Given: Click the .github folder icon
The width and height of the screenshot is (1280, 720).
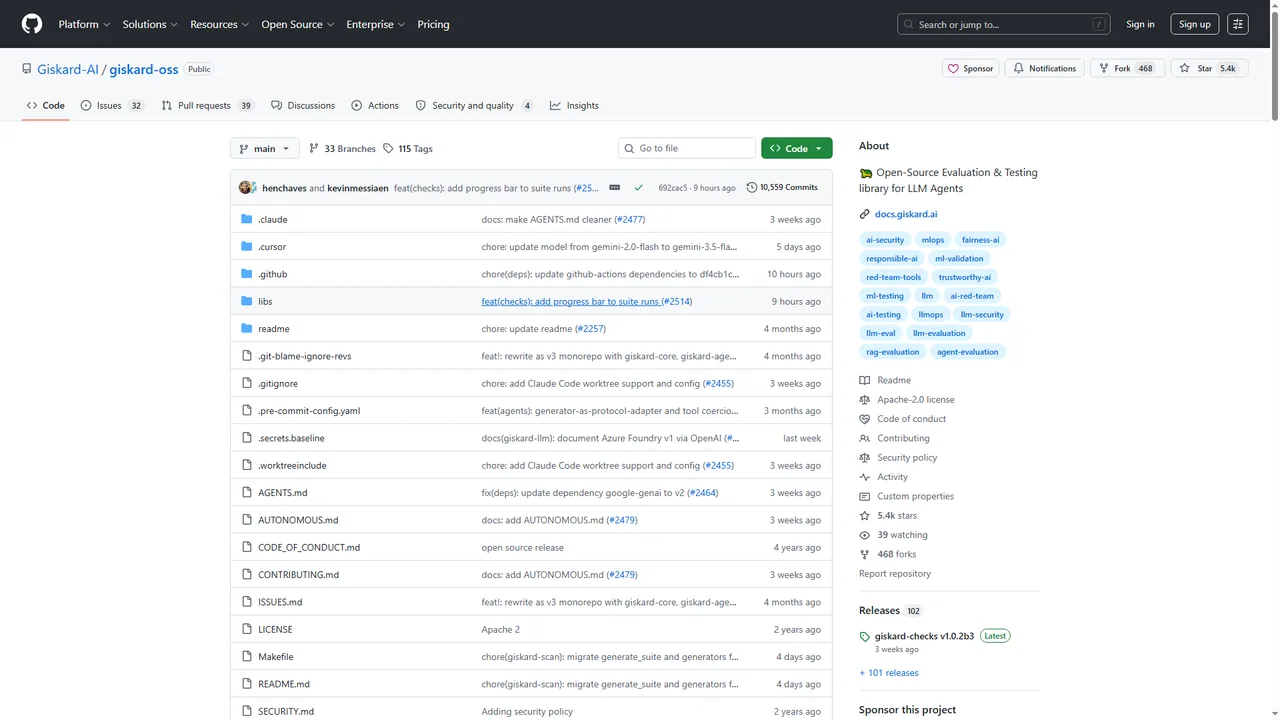Looking at the screenshot, I should tap(247, 274).
